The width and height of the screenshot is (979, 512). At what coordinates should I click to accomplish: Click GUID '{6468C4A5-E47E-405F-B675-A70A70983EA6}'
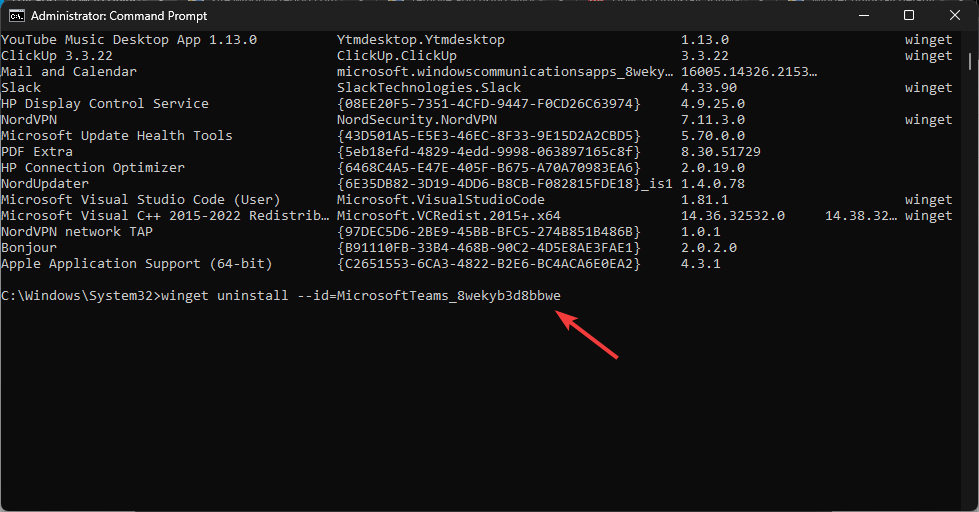(x=489, y=168)
